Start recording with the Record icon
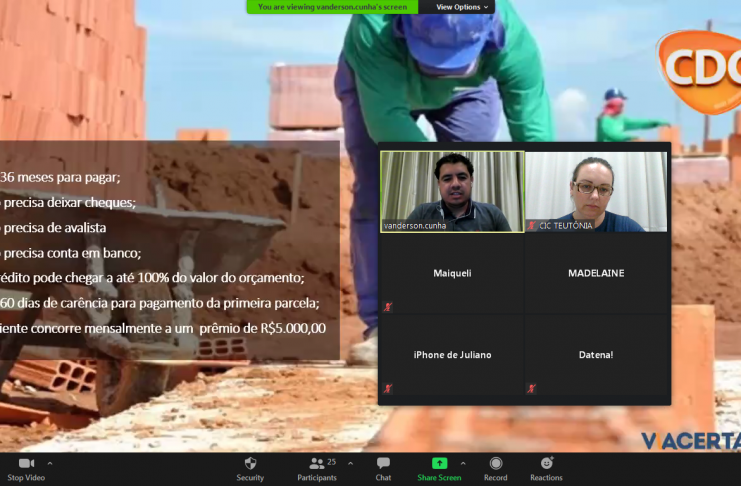 point(496,463)
